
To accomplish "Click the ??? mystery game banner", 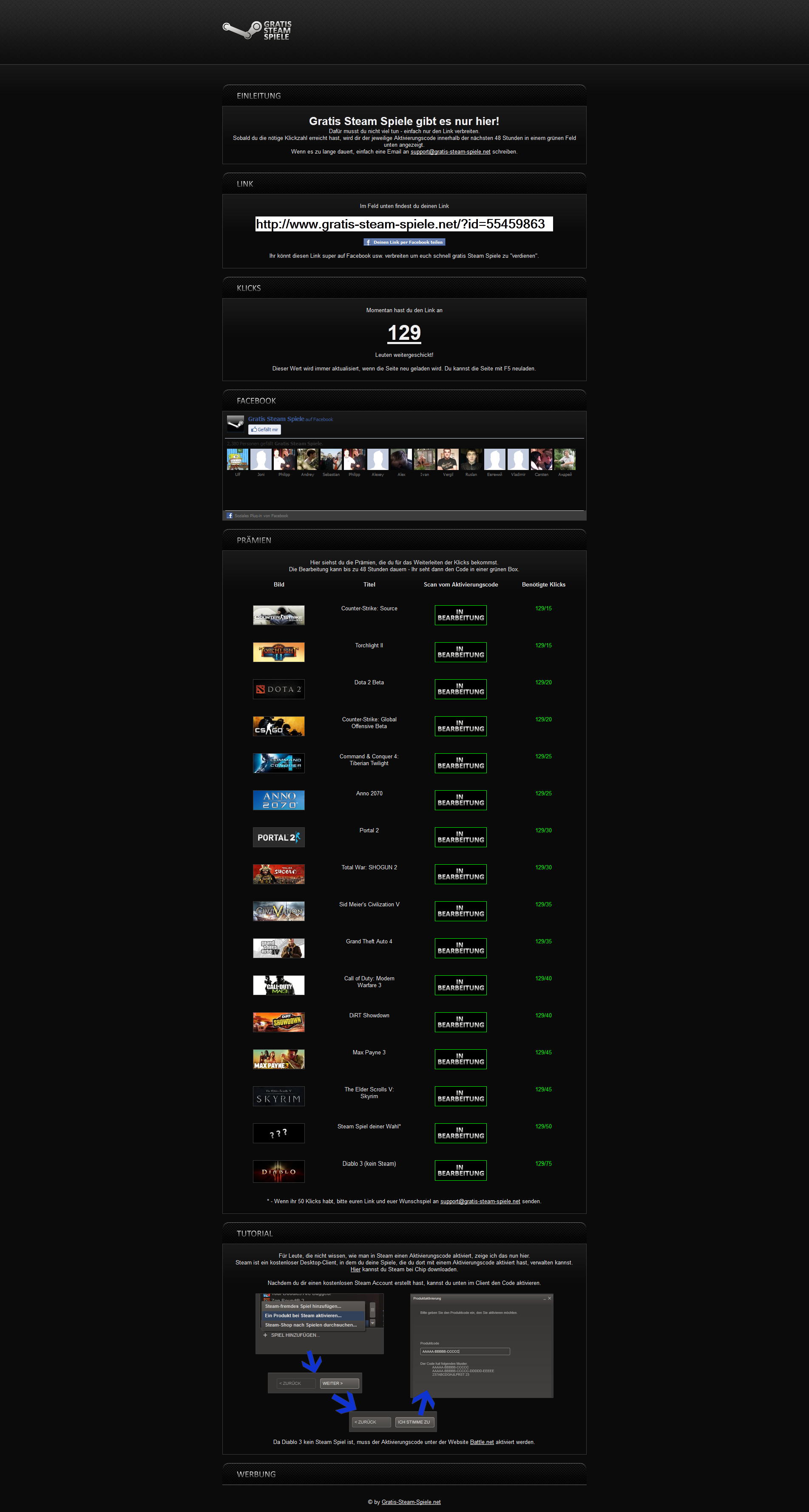I will tap(278, 1133).
